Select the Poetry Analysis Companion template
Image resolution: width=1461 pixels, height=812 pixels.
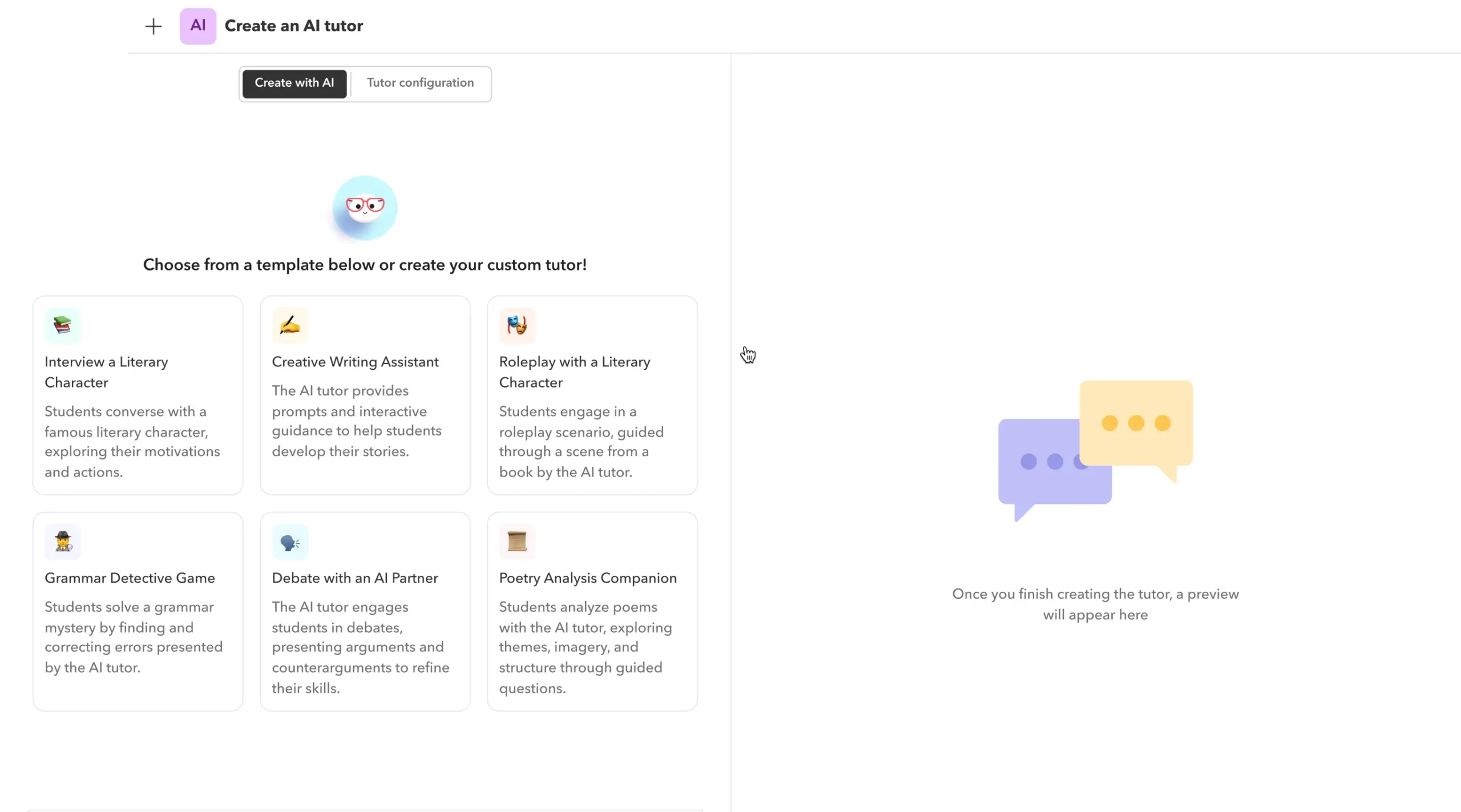(x=592, y=611)
